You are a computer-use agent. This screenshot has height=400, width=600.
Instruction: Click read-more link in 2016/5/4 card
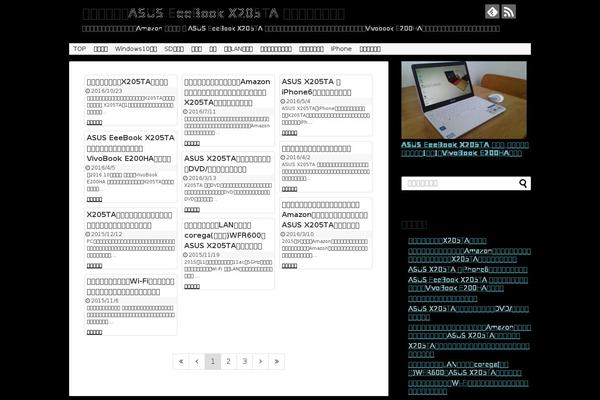click(289, 133)
